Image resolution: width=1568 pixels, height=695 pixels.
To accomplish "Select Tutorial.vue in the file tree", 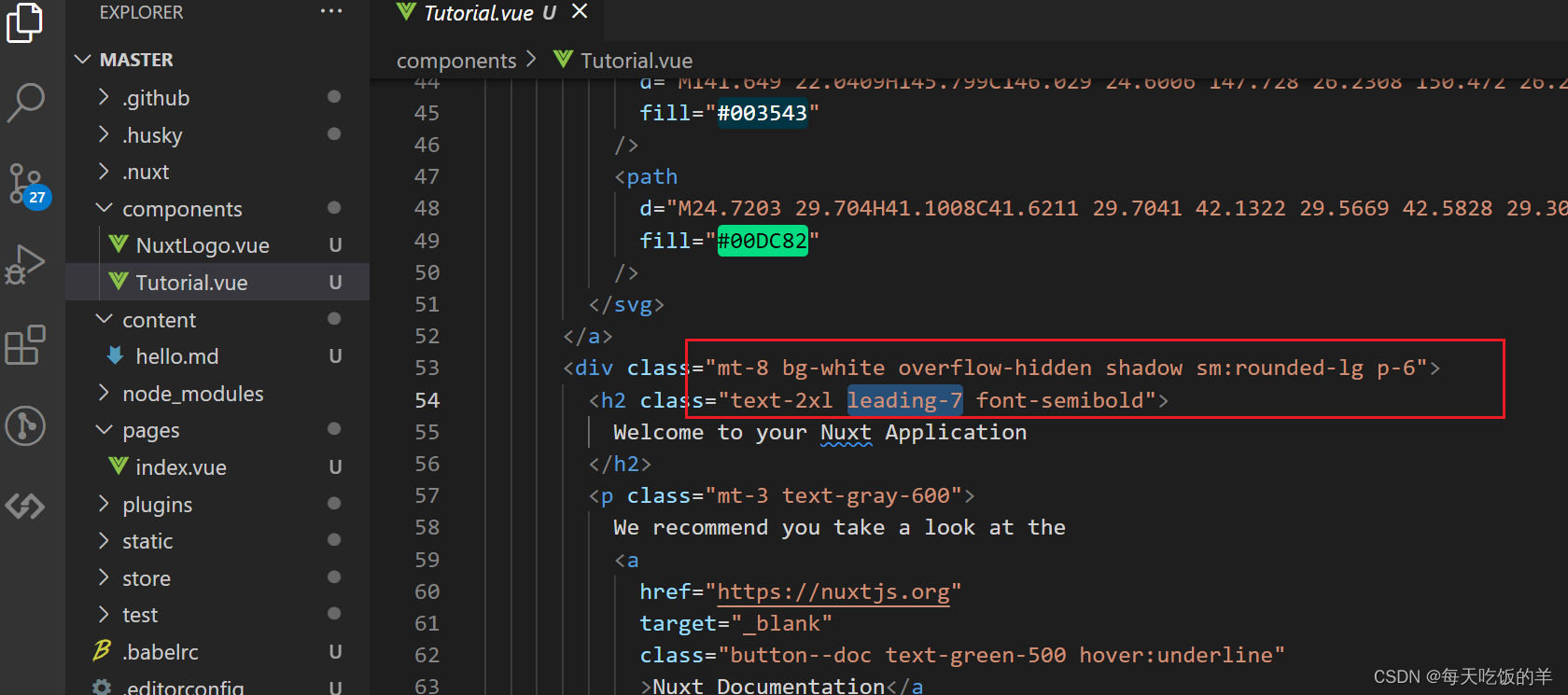I will pos(191,282).
